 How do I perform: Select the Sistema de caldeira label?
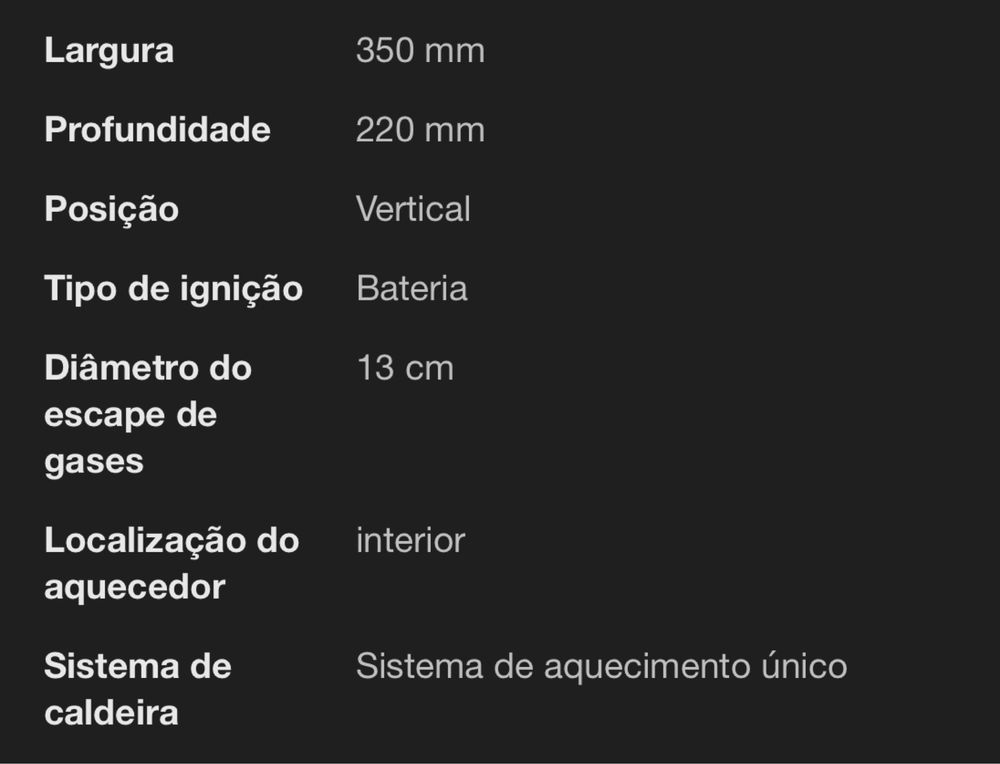point(138,689)
